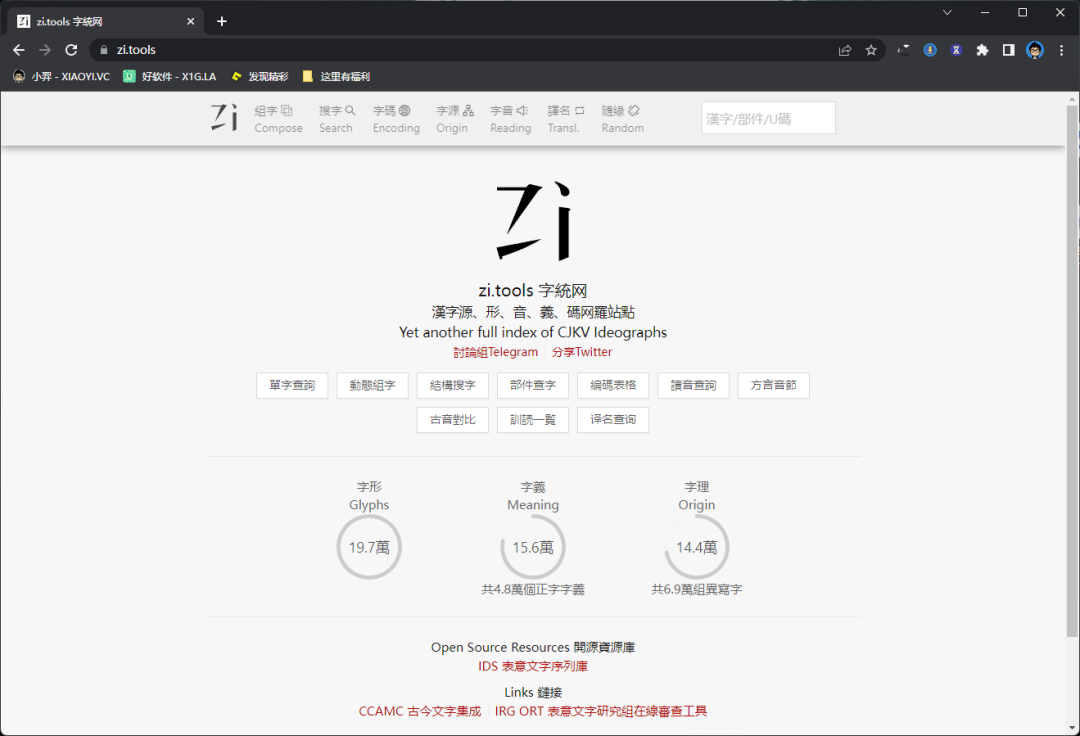Viewport: 1080px width, 736px height.
Task: Open the 好软件 - X1G.LA bookmark
Action: tap(169, 76)
